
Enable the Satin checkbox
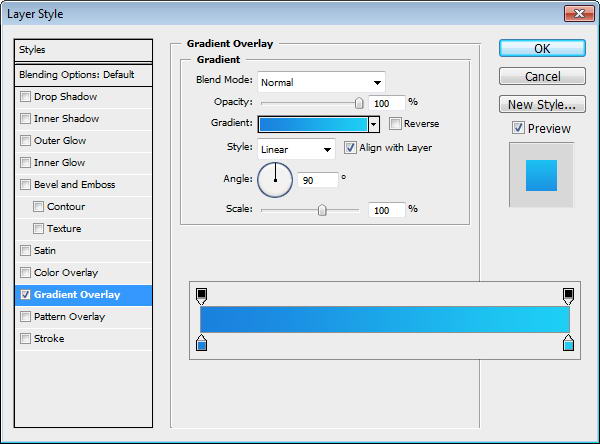[25, 251]
